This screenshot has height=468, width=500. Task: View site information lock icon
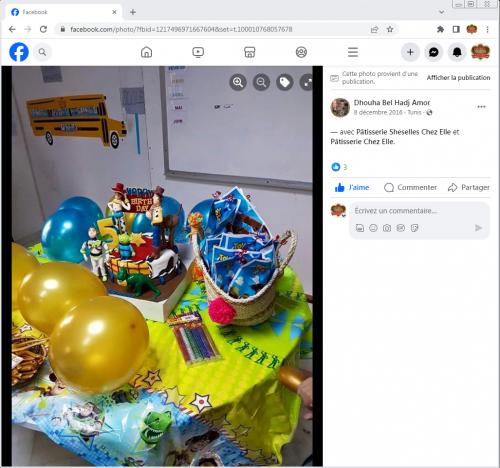62,29
